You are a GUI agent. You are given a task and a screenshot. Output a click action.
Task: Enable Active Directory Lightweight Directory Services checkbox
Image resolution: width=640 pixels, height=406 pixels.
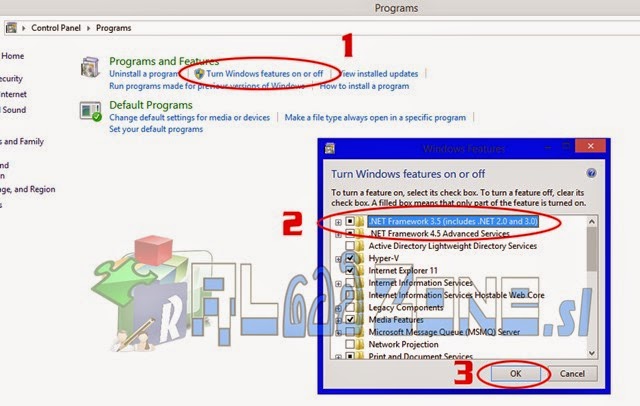pos(350,246)
